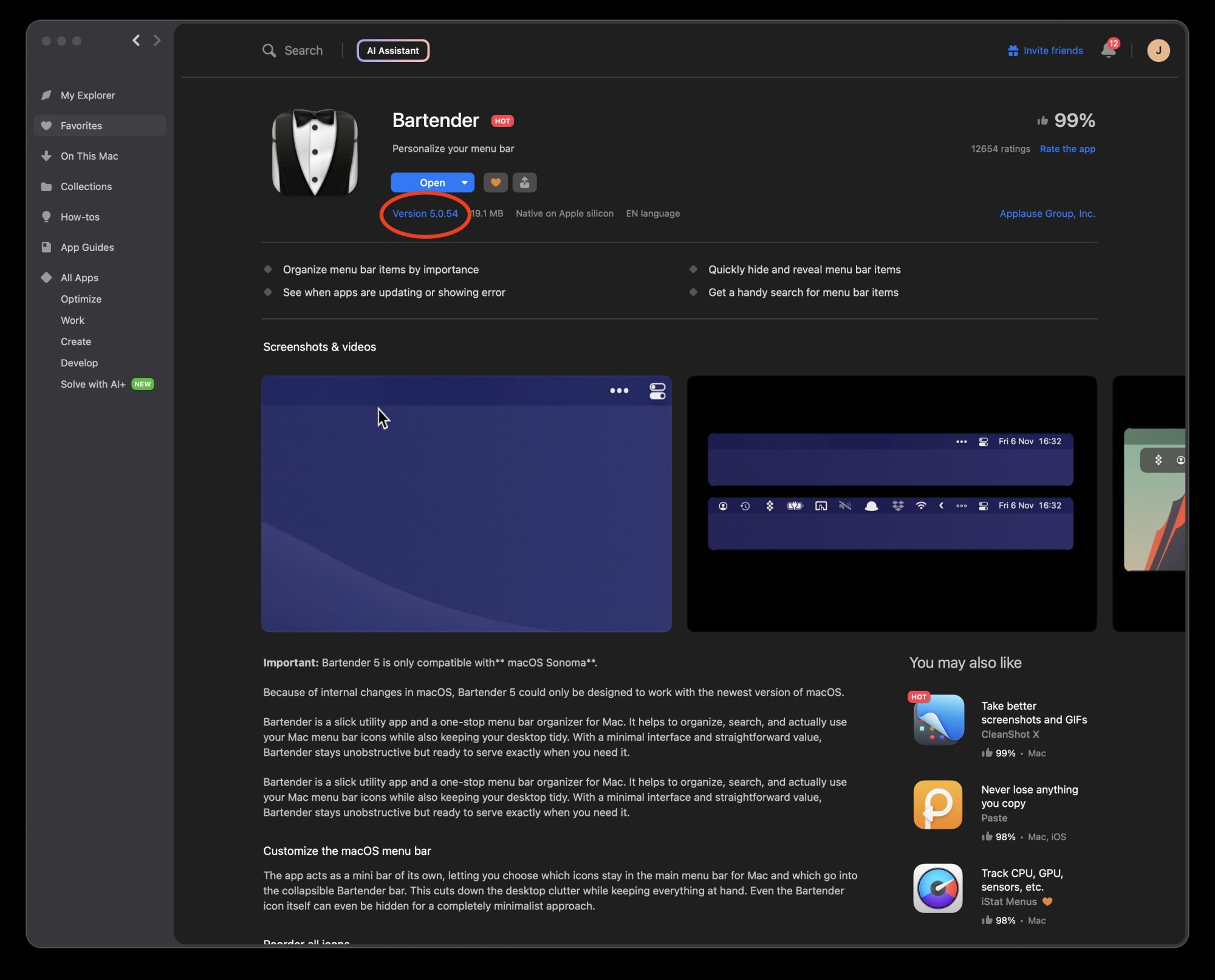Click the Bartender tuxedo app icon
Viewport: 1215px width, 980px height.
315,152
